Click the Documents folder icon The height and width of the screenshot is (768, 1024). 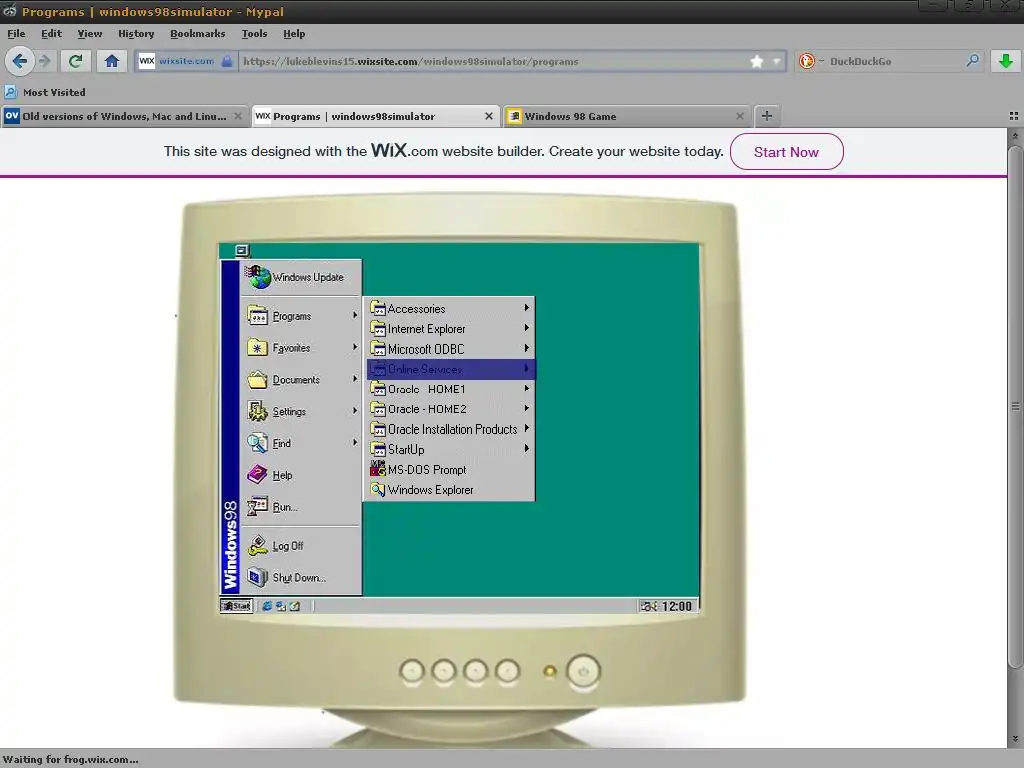point(257,379)
